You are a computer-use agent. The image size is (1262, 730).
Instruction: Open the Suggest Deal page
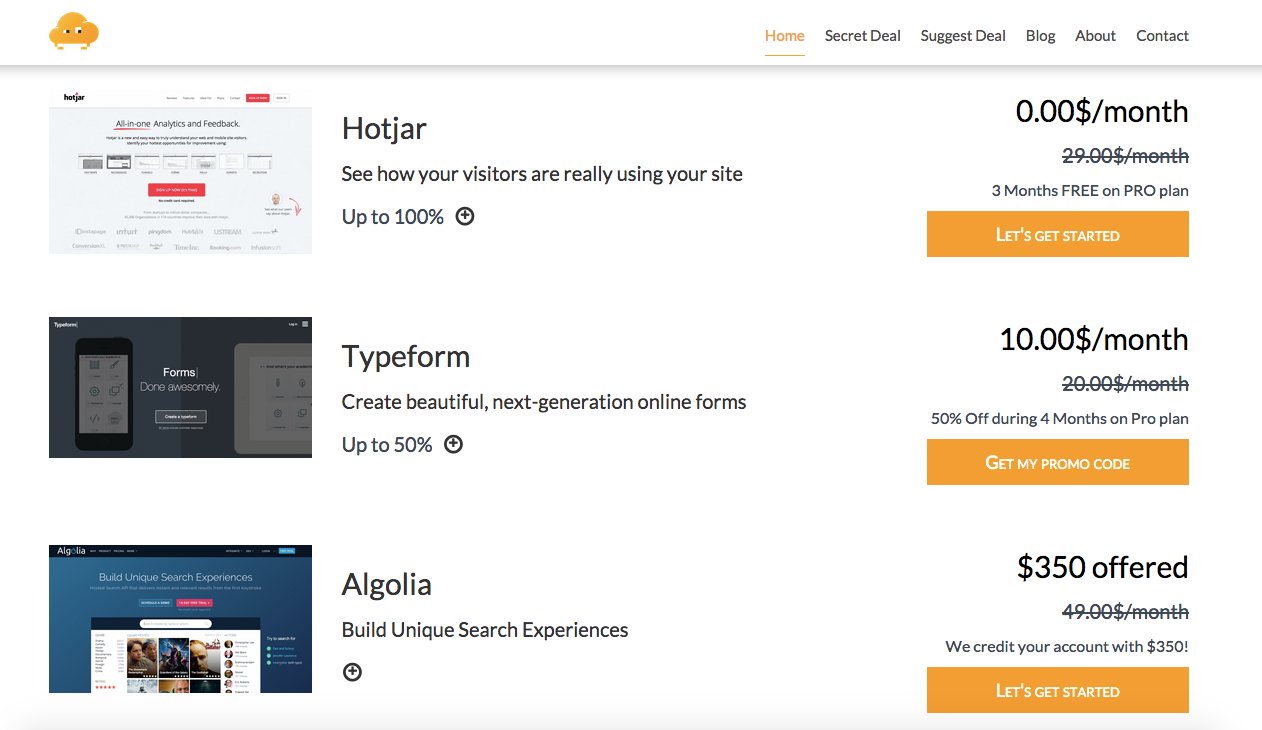(963, 36)
